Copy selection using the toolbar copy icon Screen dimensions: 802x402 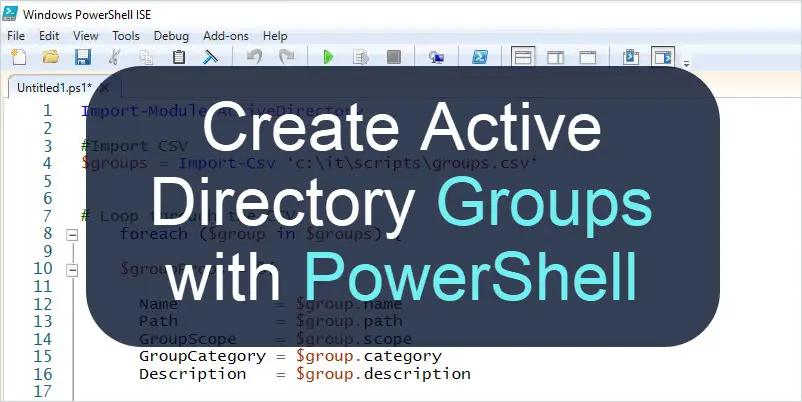pyautogui.click(x=146, y=56)
